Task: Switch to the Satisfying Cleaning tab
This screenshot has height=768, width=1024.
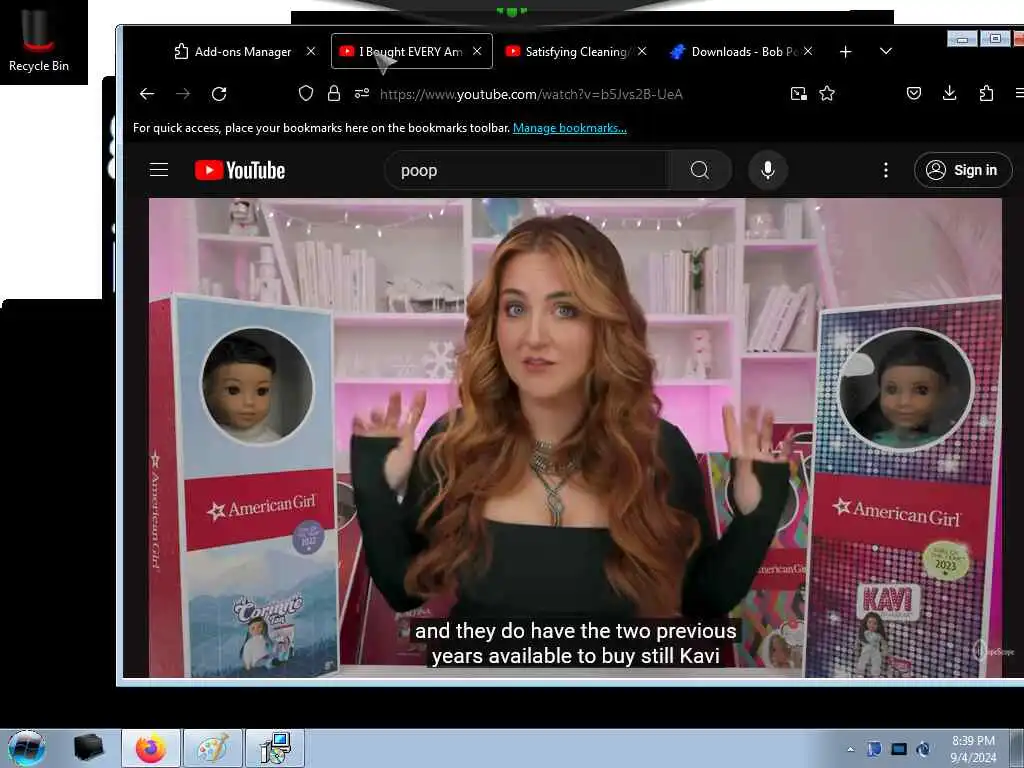Action: tap(575, 52)
